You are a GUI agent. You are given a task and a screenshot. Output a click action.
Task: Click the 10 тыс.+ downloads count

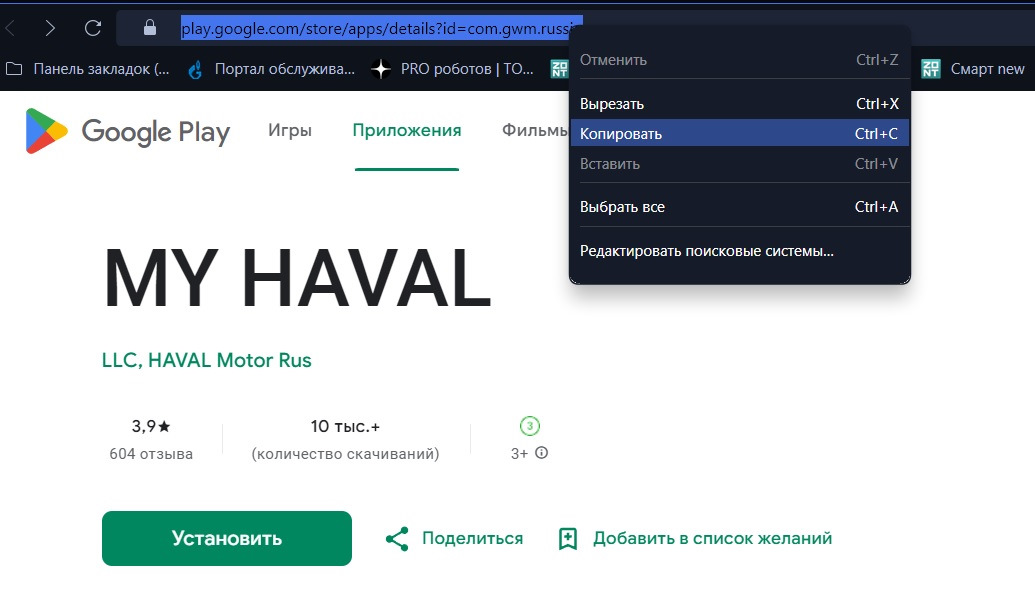[x=345, y=426]
